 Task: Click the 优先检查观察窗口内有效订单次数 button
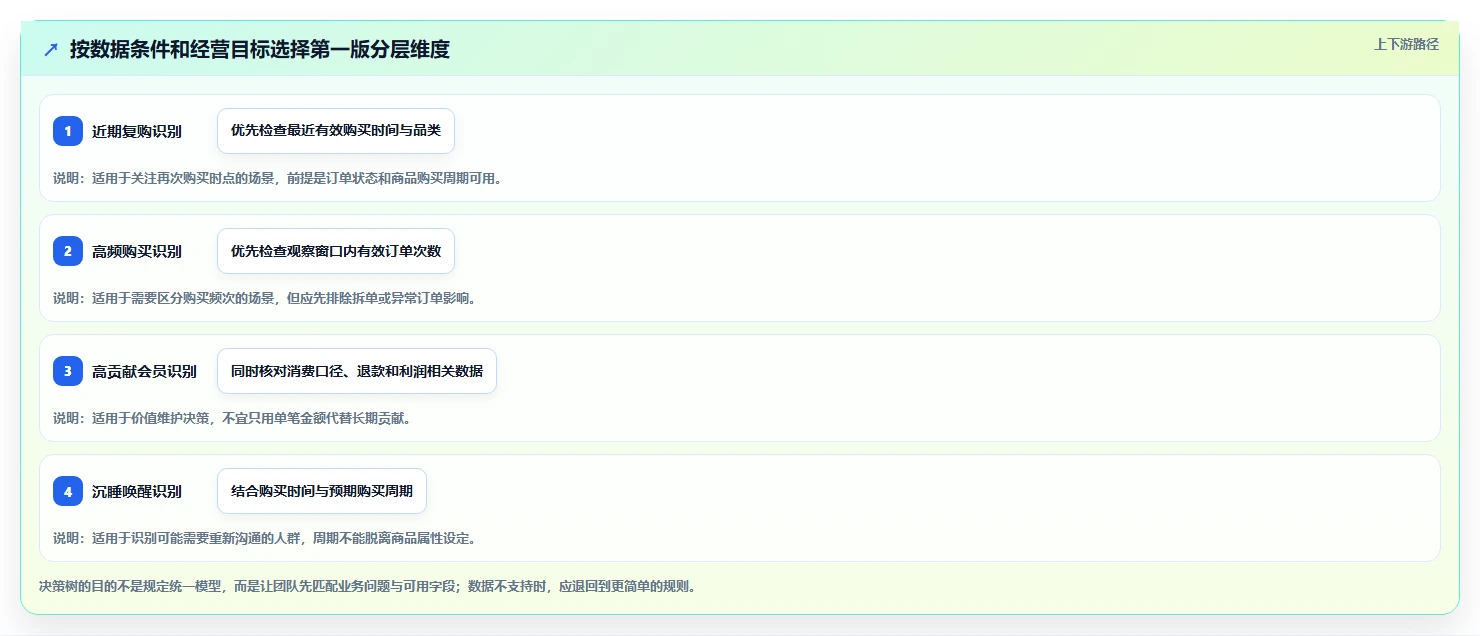[x=336, y=251]
